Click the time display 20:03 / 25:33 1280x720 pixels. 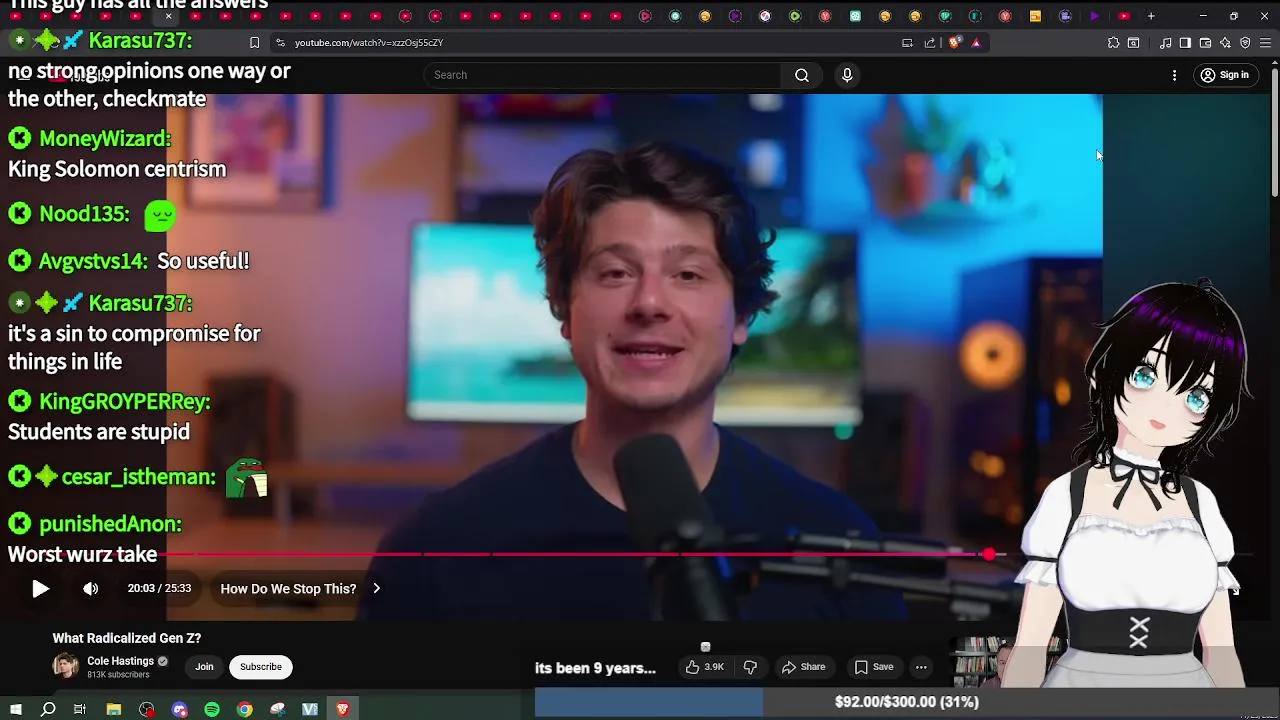point(159,589)
